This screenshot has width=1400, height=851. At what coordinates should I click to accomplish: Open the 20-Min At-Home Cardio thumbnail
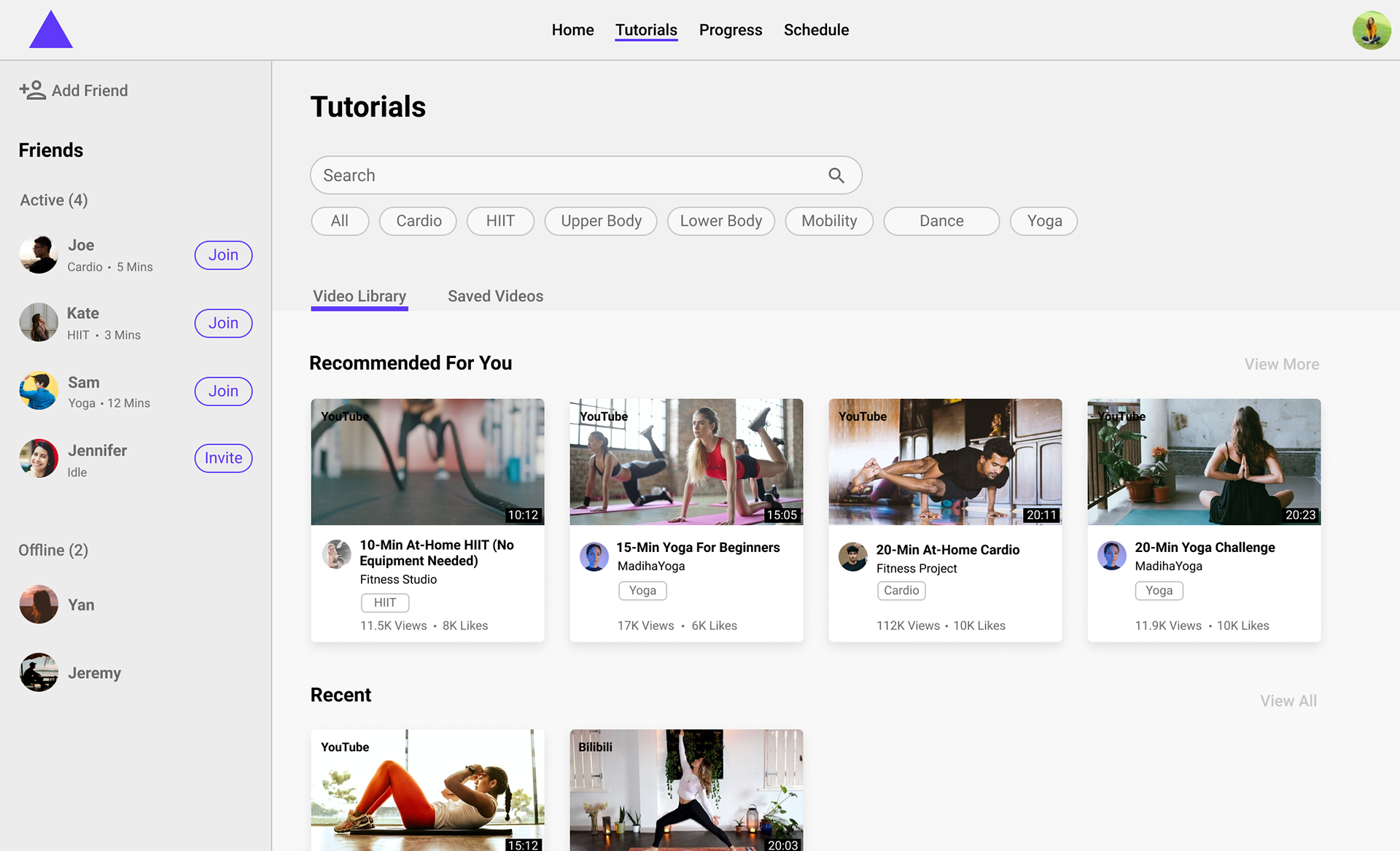coord(945,462)
